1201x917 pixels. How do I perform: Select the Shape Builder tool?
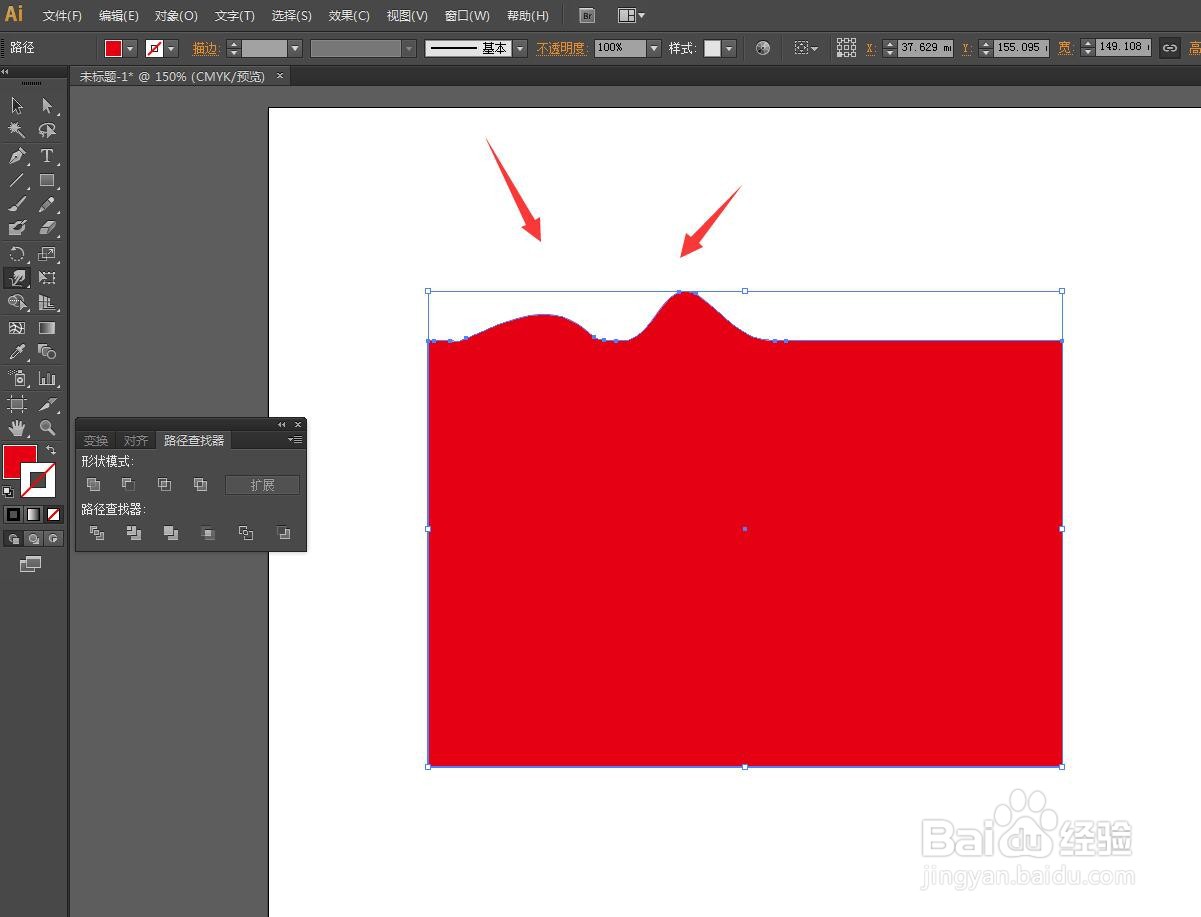pyautogui.click(x=17, y=302)
